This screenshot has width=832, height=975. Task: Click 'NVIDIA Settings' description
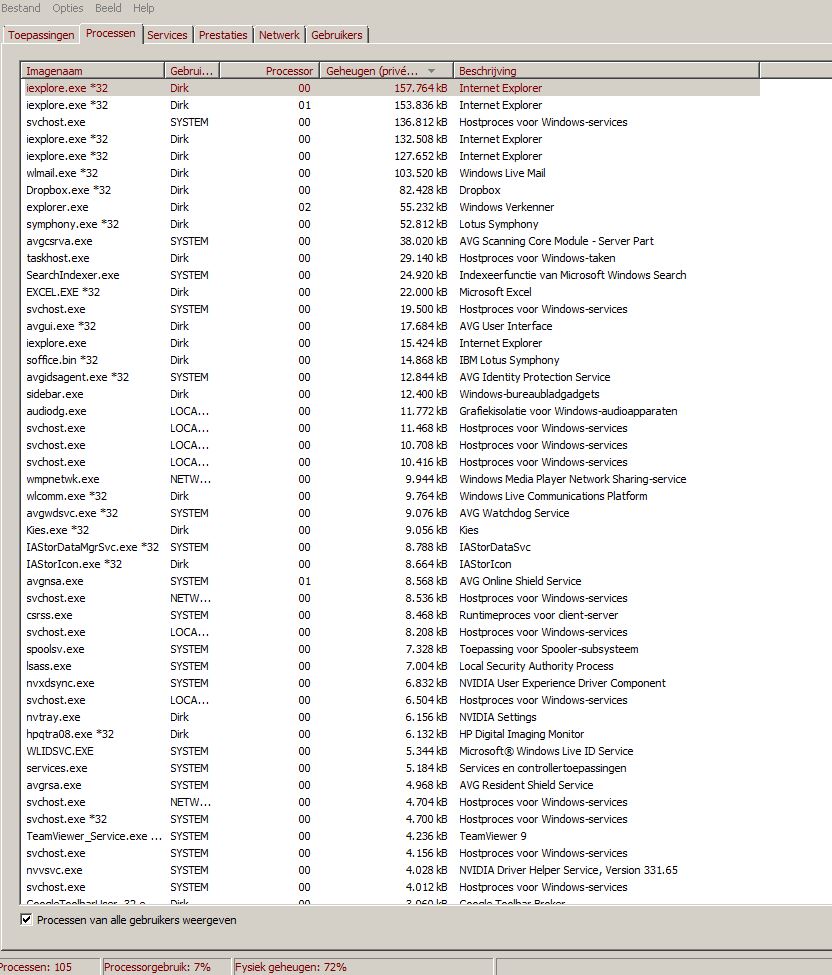497,717
